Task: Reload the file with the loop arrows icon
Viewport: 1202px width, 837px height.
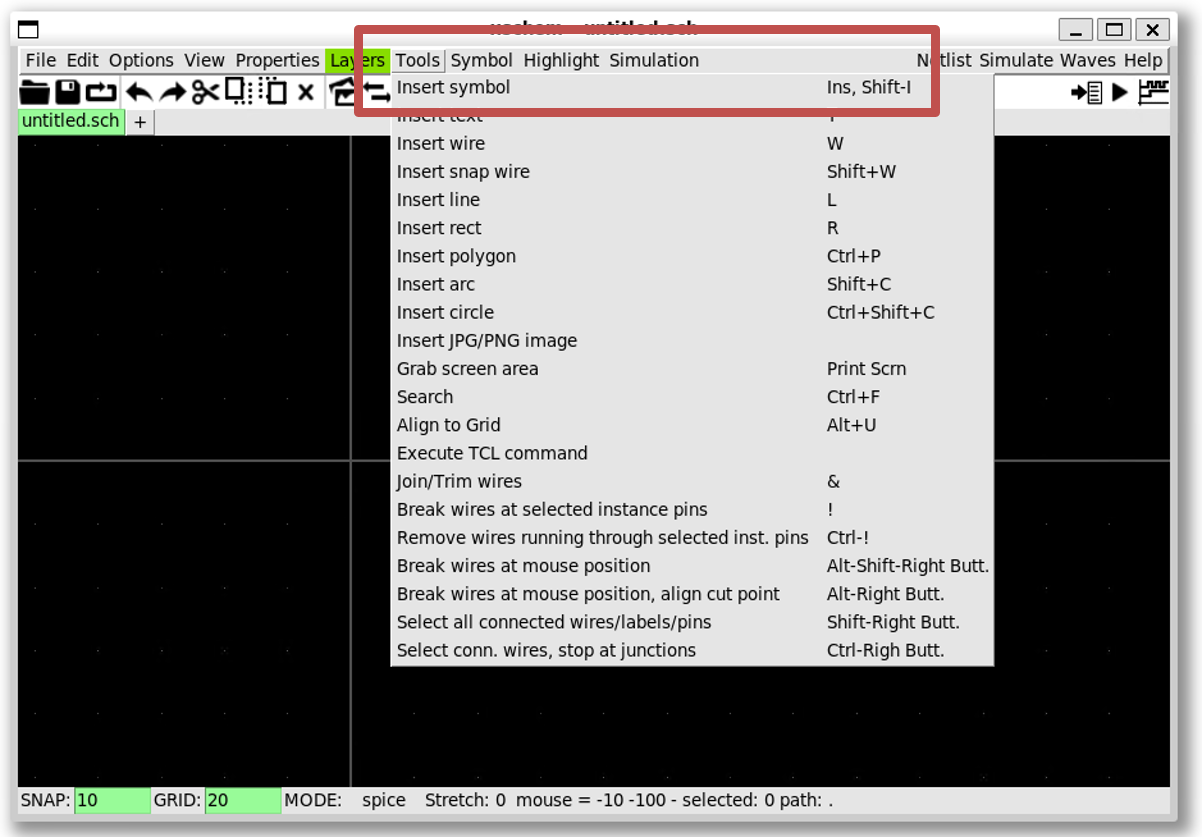Action: coord(101,92)
